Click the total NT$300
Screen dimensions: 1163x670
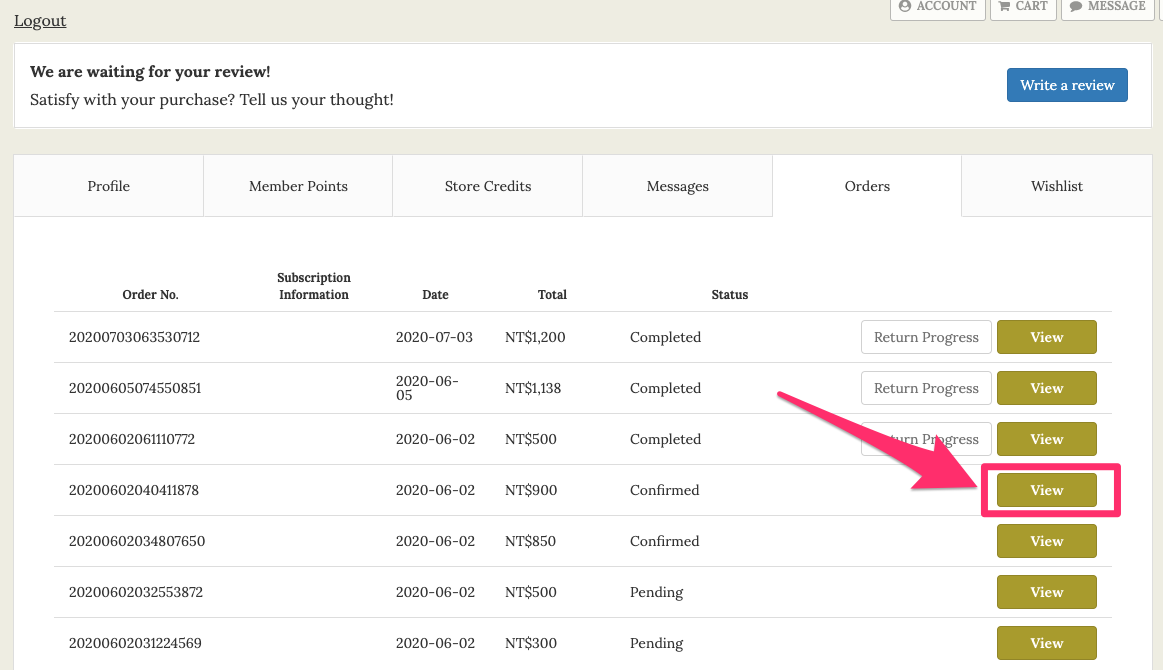531,643
